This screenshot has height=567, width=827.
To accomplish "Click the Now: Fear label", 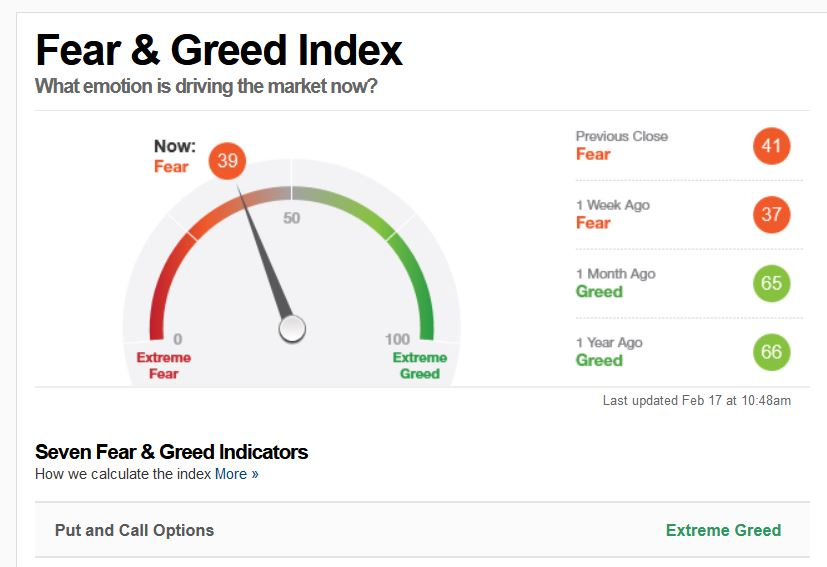I will [x=174, y=156].
